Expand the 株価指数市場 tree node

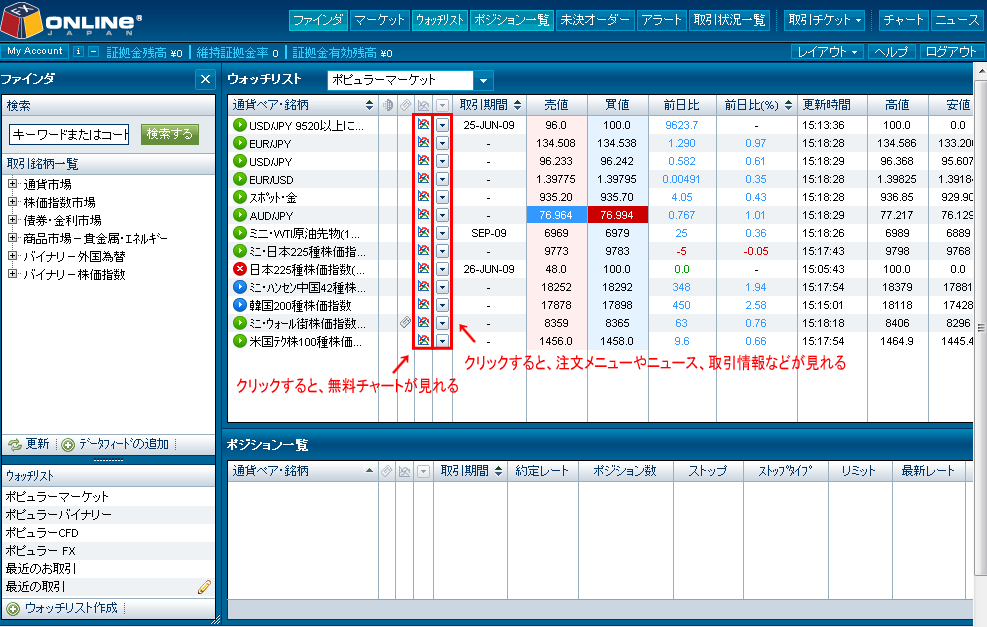pyautogui.click(x=12, y=202)
